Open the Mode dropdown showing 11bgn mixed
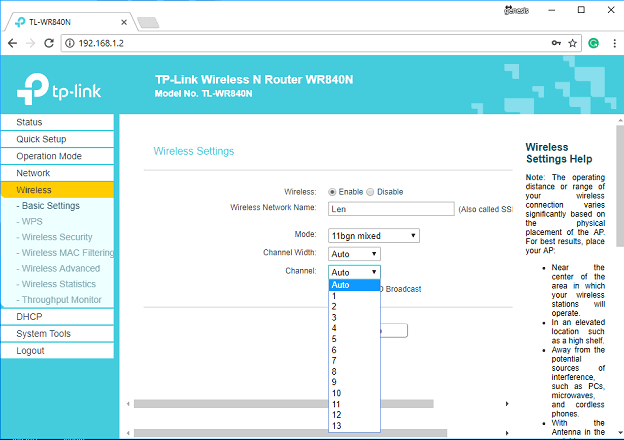 (374, 235)
